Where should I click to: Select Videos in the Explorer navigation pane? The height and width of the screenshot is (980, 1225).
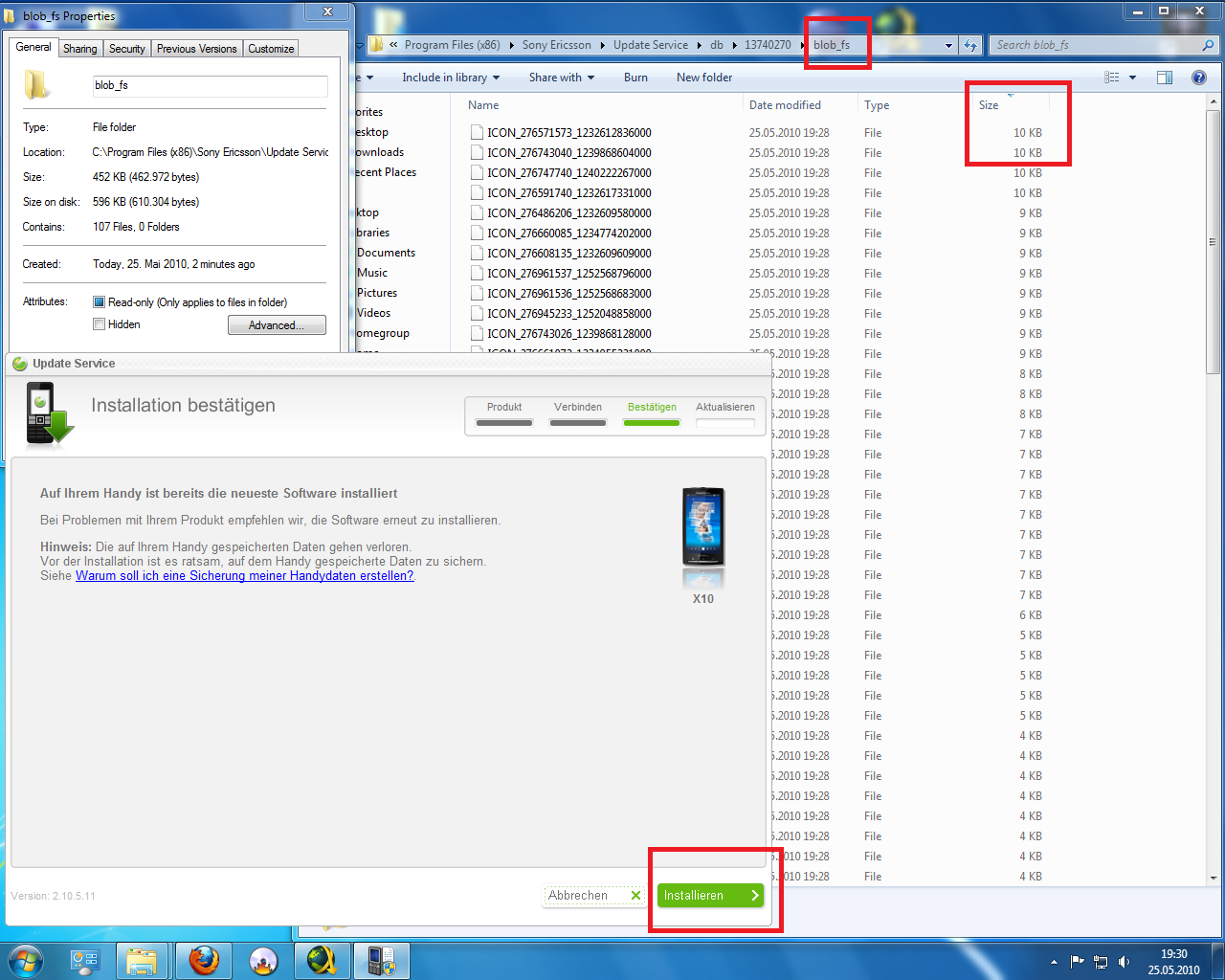[x=373, y=313]
